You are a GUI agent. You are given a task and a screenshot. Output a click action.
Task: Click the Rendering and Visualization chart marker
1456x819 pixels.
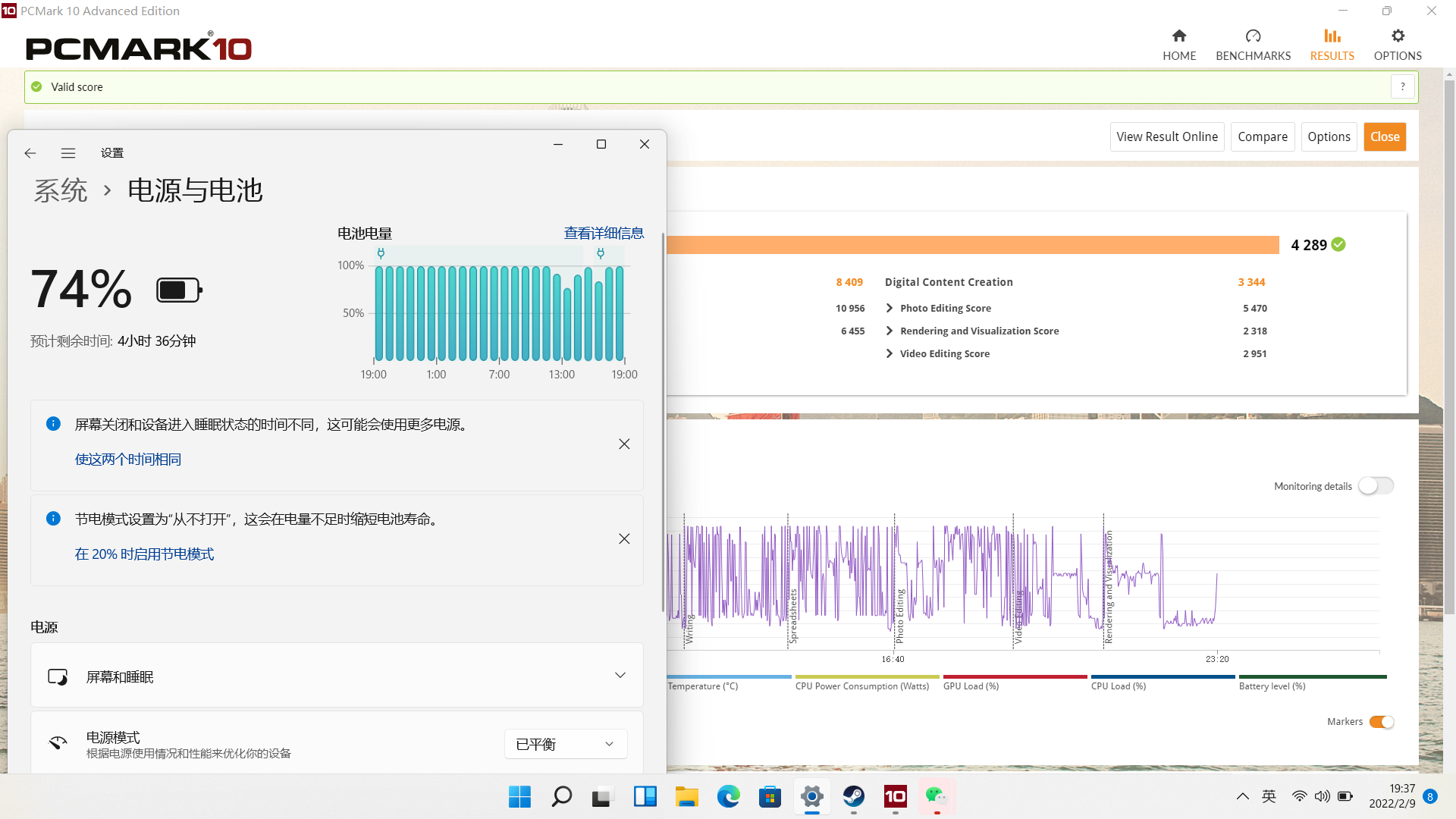[1108, 586]
